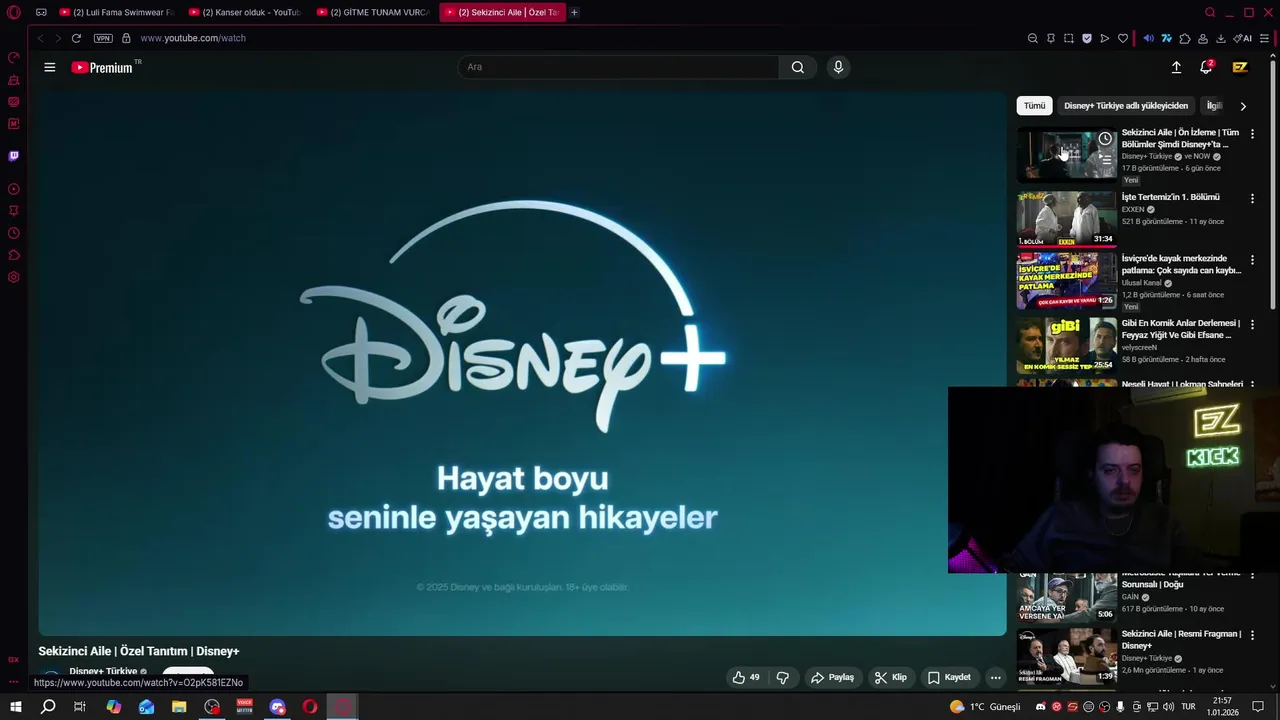
Task: Select the Sekizinci Aile Özel Tanıtım tab
Action: pyautogui.click(x=502, y=12)
